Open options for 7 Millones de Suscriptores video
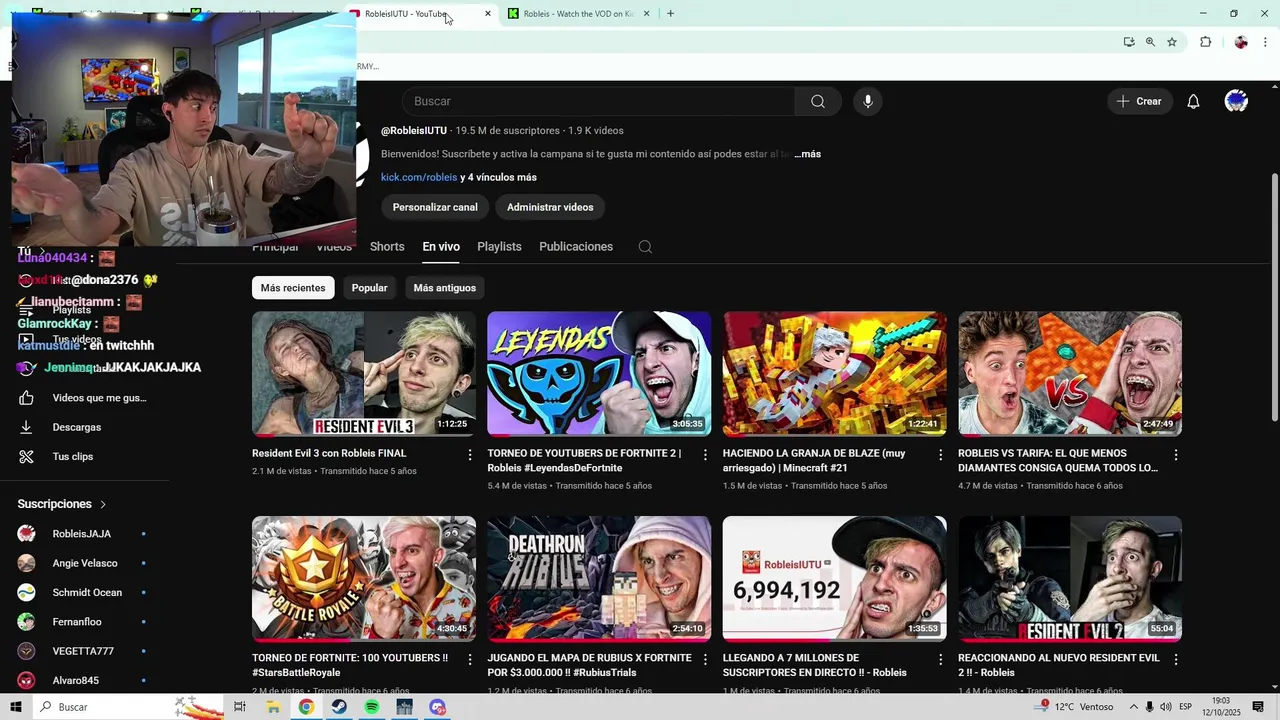Screen dimensions: 1280x720 click(940, 660)
